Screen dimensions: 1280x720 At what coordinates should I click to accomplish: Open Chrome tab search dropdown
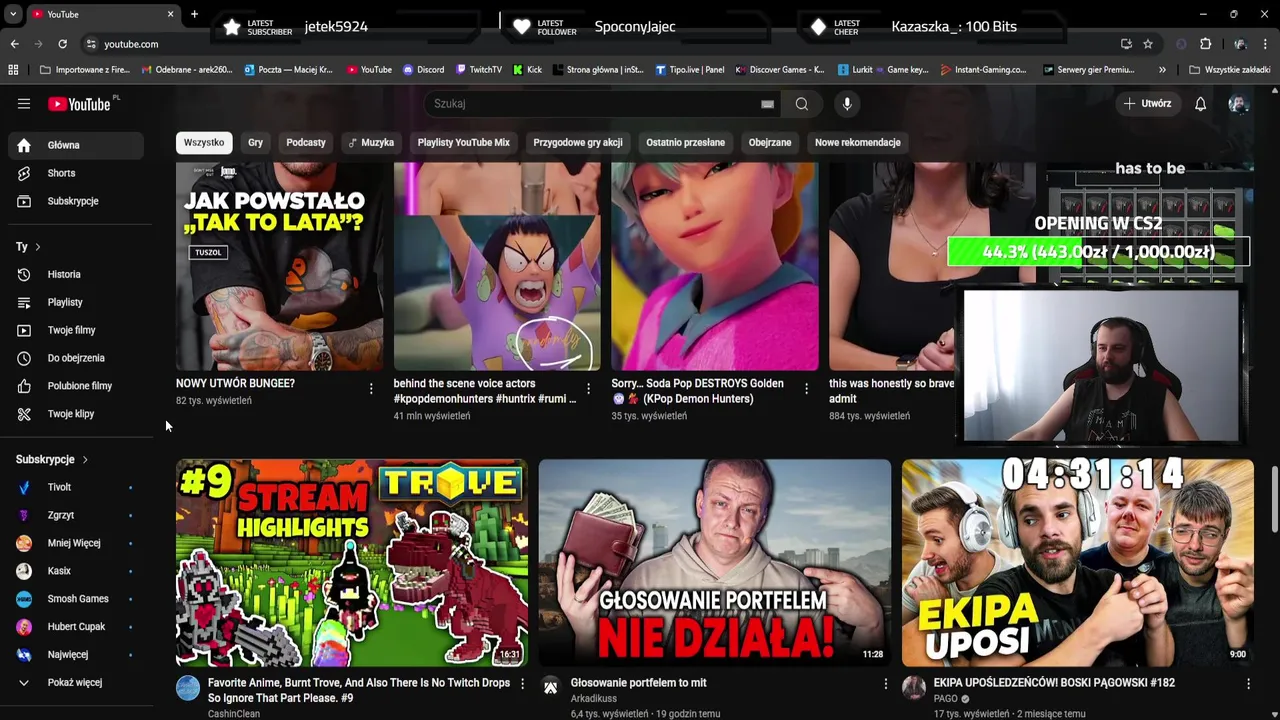(13, 14)
